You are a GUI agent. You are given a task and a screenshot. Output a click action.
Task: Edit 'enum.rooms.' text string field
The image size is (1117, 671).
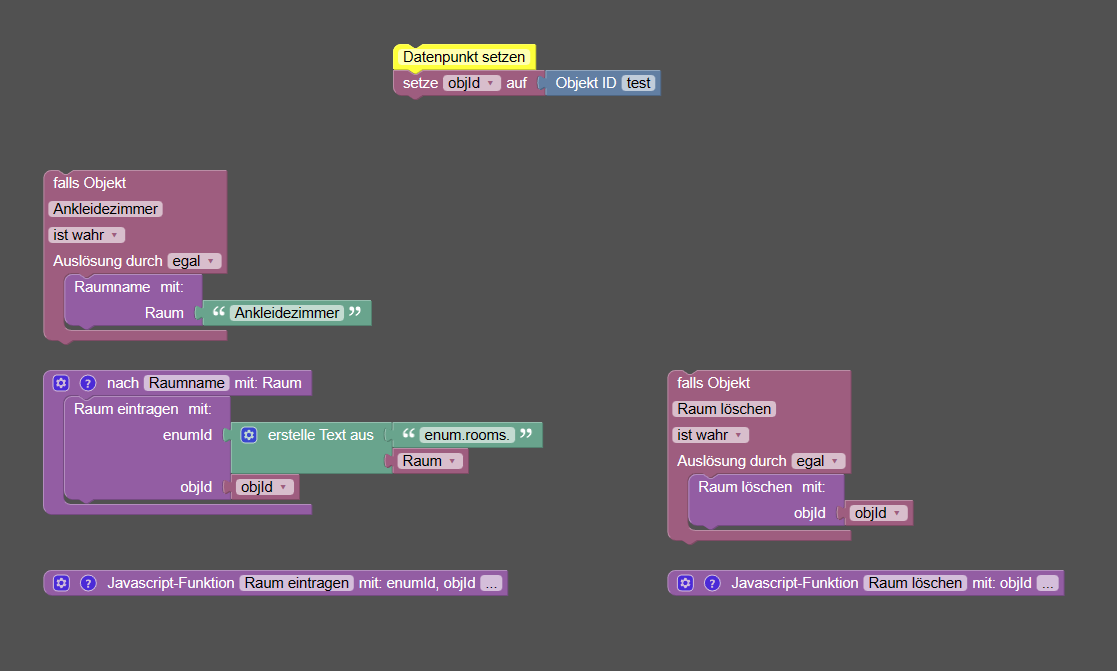[x=467, y=435]
